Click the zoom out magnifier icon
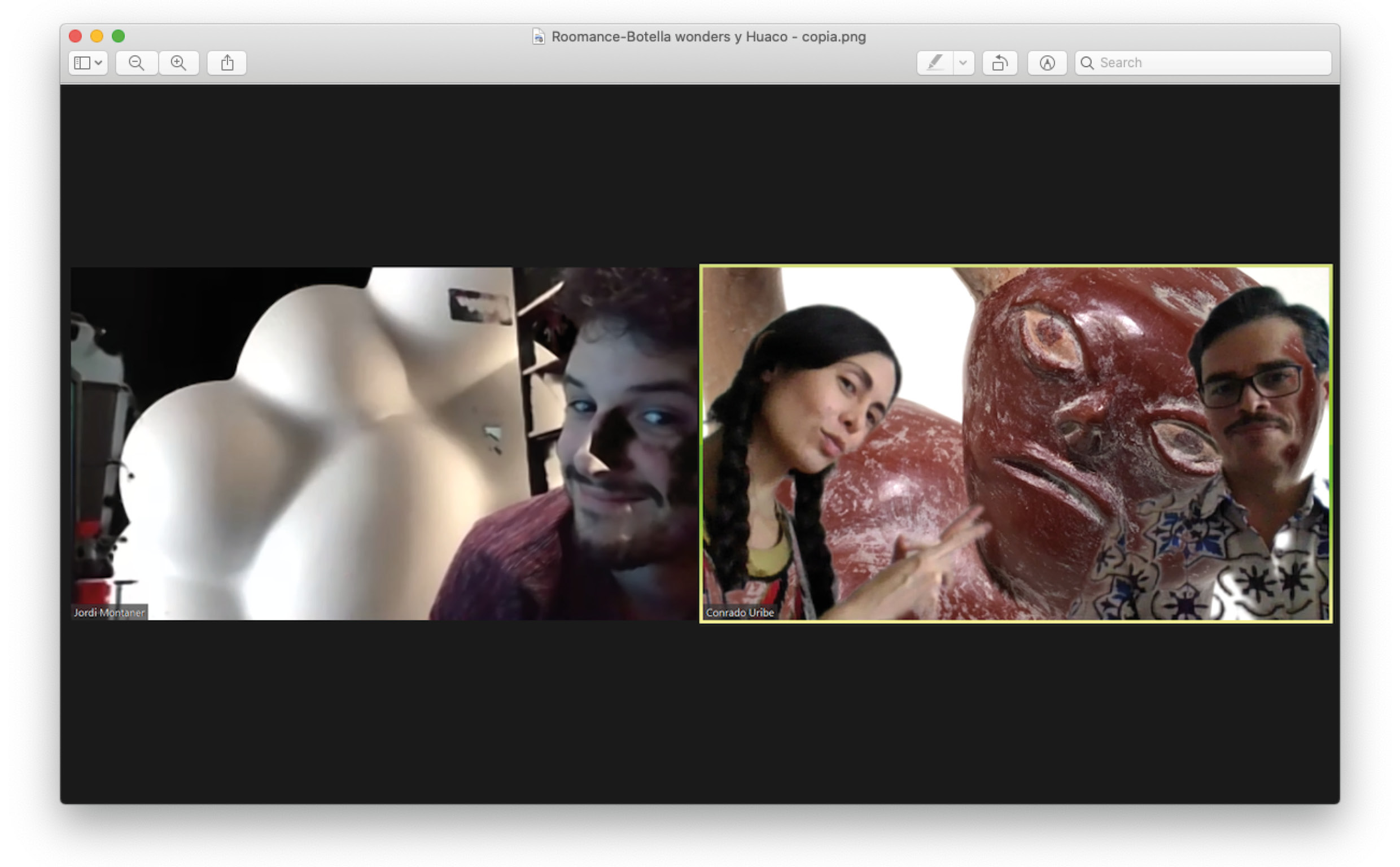Image resolution: width=1400 pixels, height=867 pixels. [137, 63]
